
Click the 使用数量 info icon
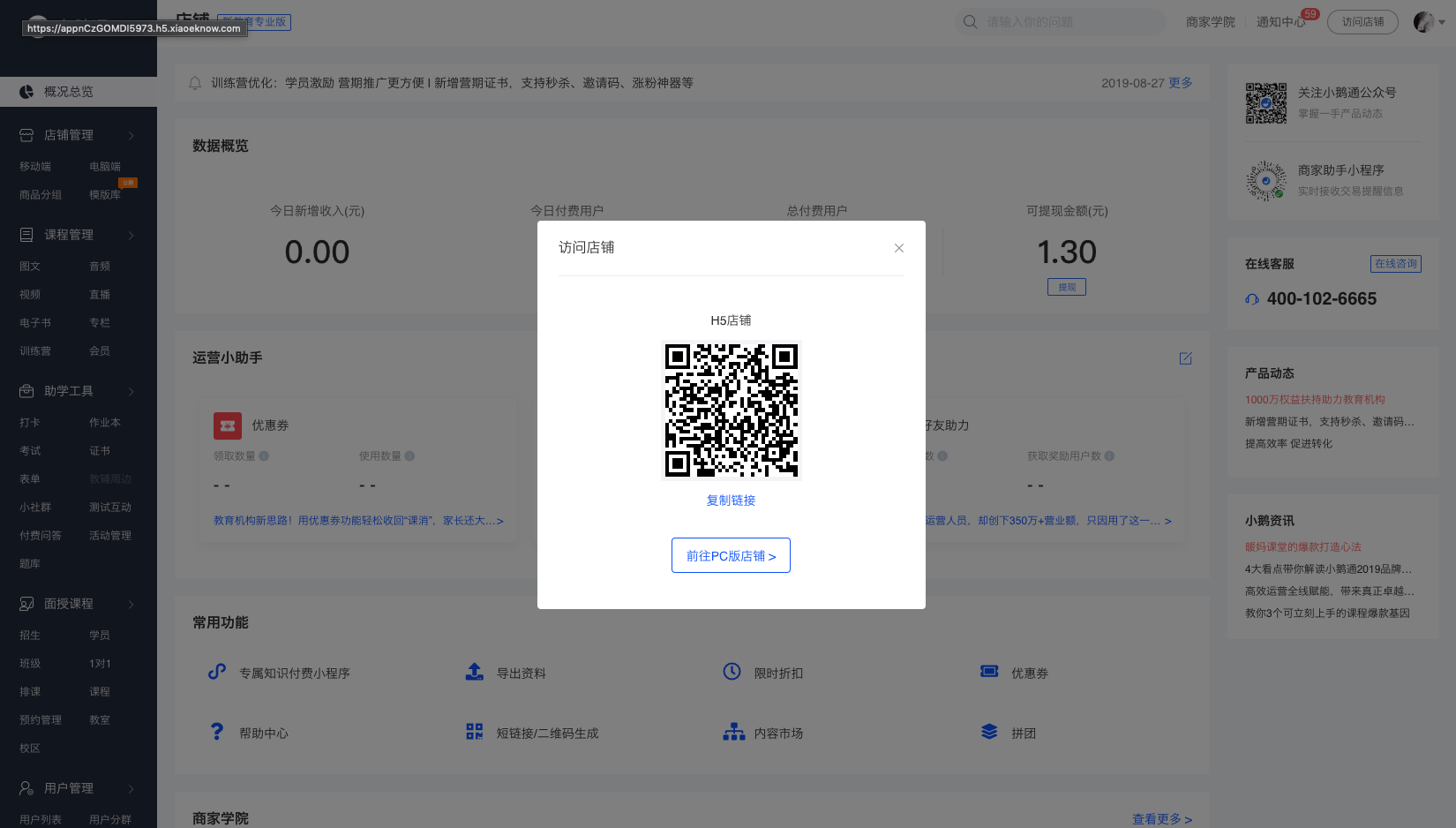tap(409, 456)
